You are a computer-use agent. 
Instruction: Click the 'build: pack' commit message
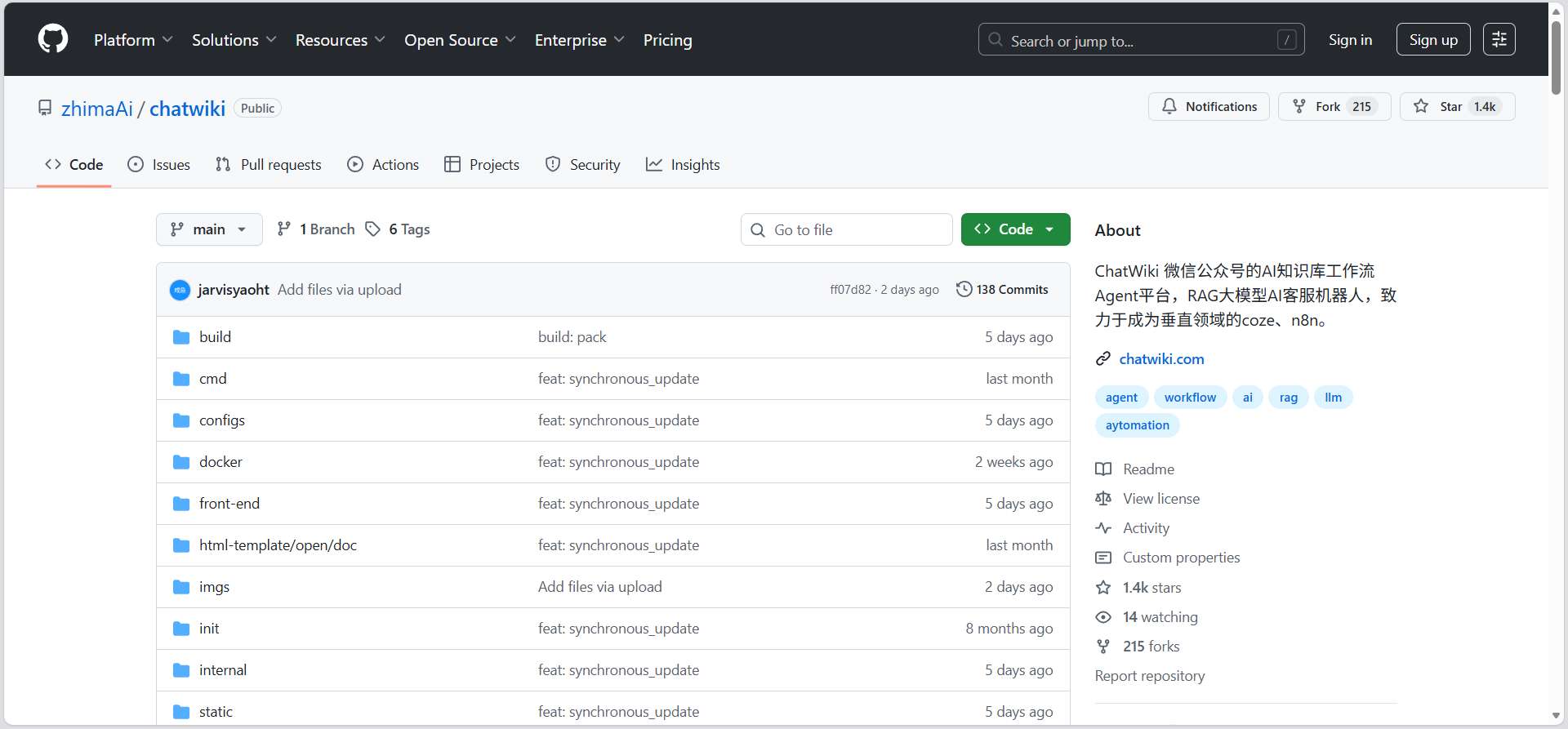tap(572, 337)
